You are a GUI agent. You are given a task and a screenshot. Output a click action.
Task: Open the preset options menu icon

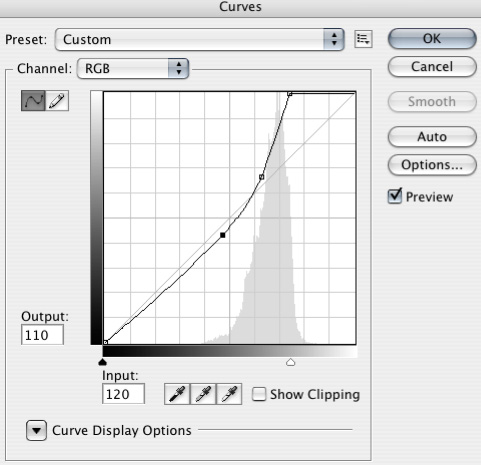363,39
